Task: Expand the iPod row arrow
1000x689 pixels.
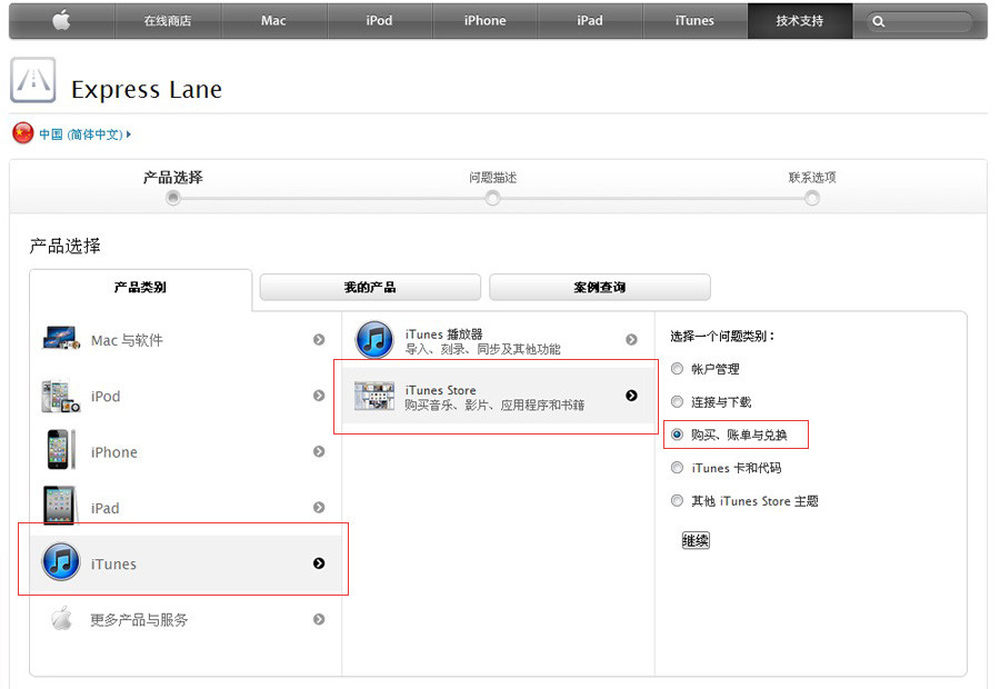Action: click(x=319, y=396)
